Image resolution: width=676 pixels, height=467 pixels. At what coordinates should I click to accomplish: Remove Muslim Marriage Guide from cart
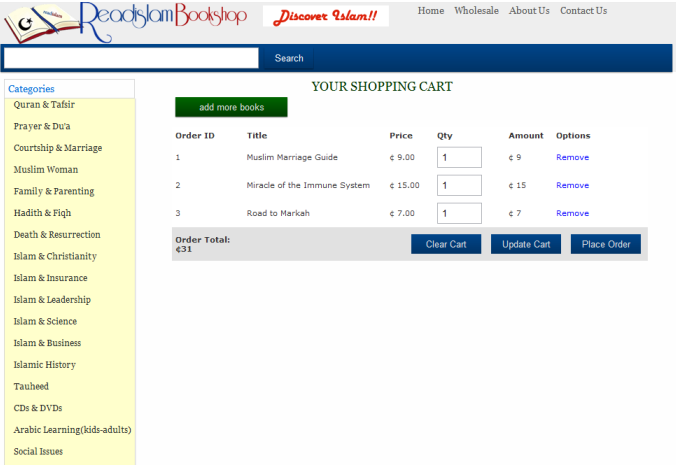[572, 157]
